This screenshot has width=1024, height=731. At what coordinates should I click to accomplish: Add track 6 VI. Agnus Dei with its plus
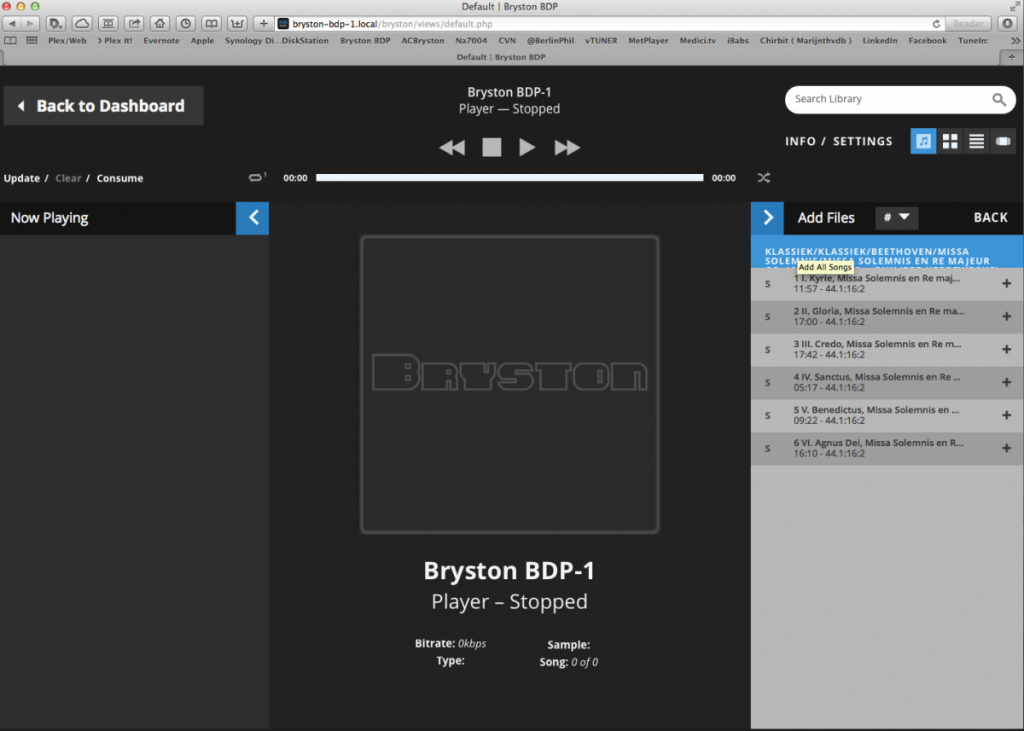pos(1006,448)
